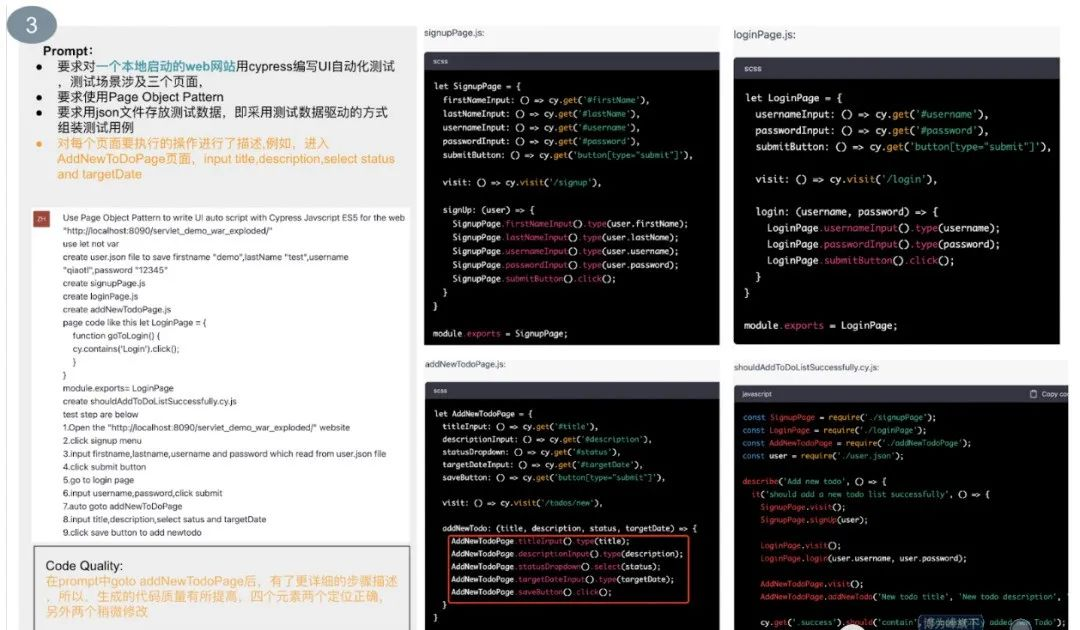Click the scss label on the SignupPage code block
Image resolution: width=1080 pixels, height=630 pixels.
coord(440,61)
